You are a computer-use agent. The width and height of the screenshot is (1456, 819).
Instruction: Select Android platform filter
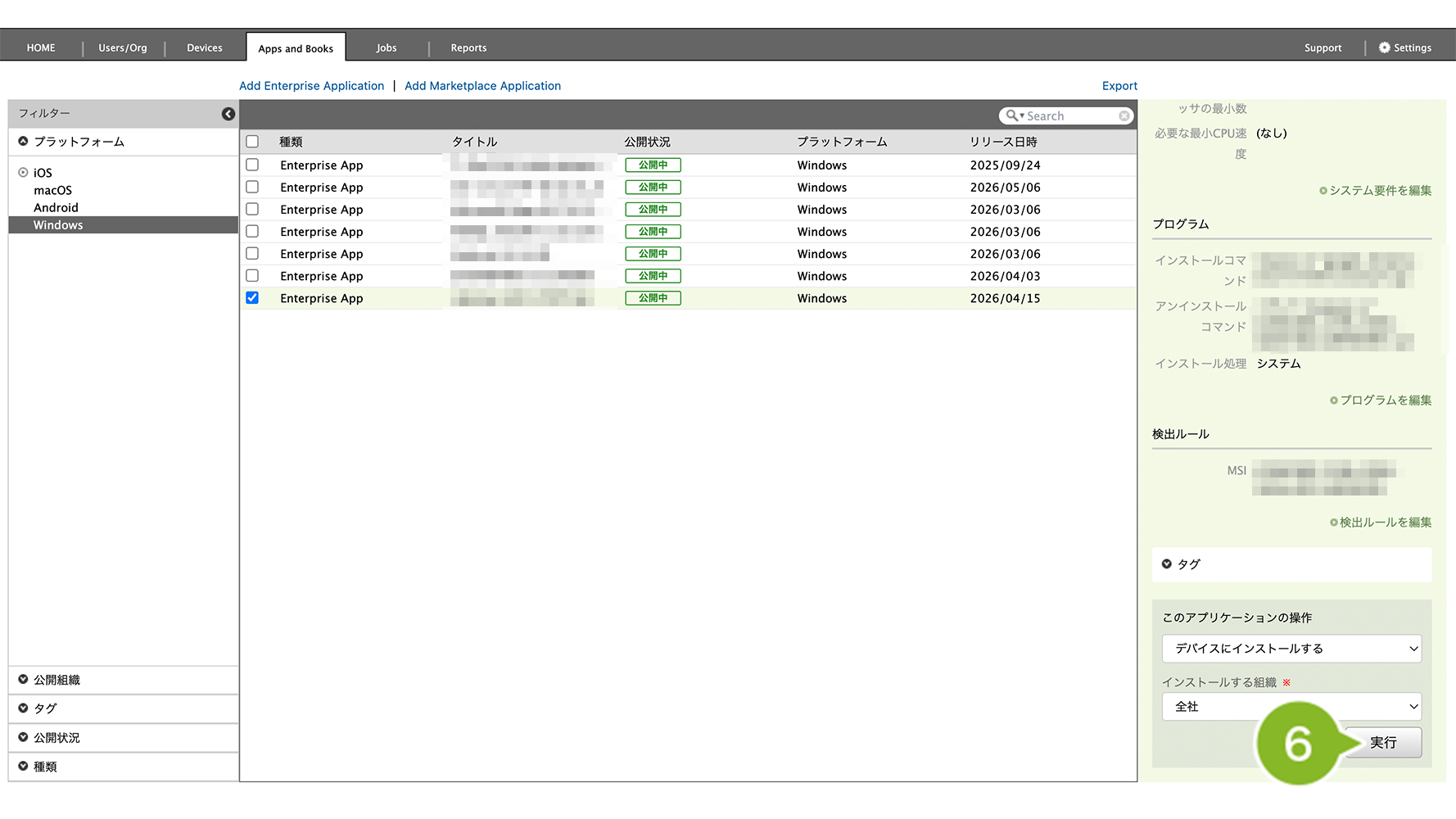56,207
